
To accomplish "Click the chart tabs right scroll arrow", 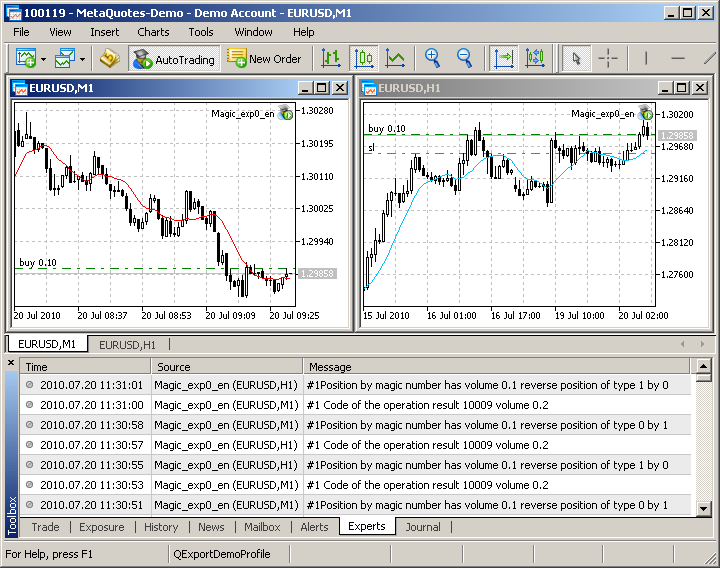I will point(702,344).
